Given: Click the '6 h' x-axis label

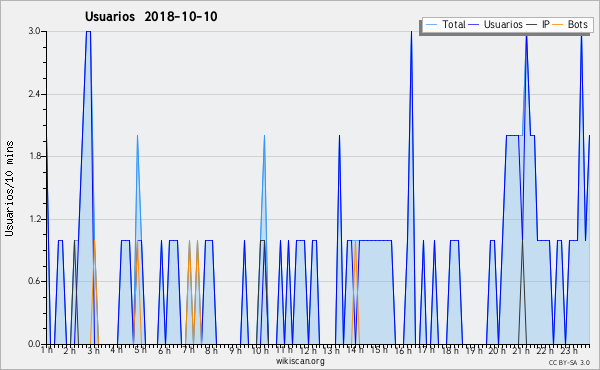Looking at the screenshot, I should (164, 350).
